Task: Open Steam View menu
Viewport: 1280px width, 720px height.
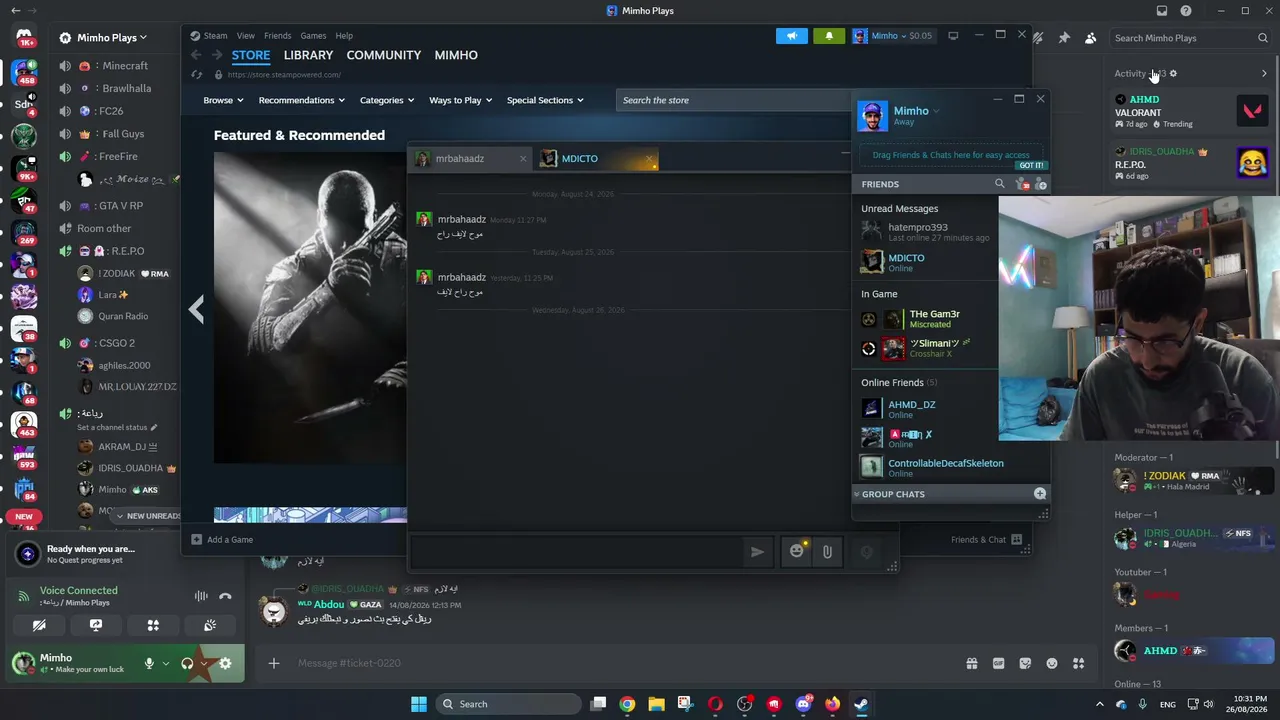Action: pos(245,36)
